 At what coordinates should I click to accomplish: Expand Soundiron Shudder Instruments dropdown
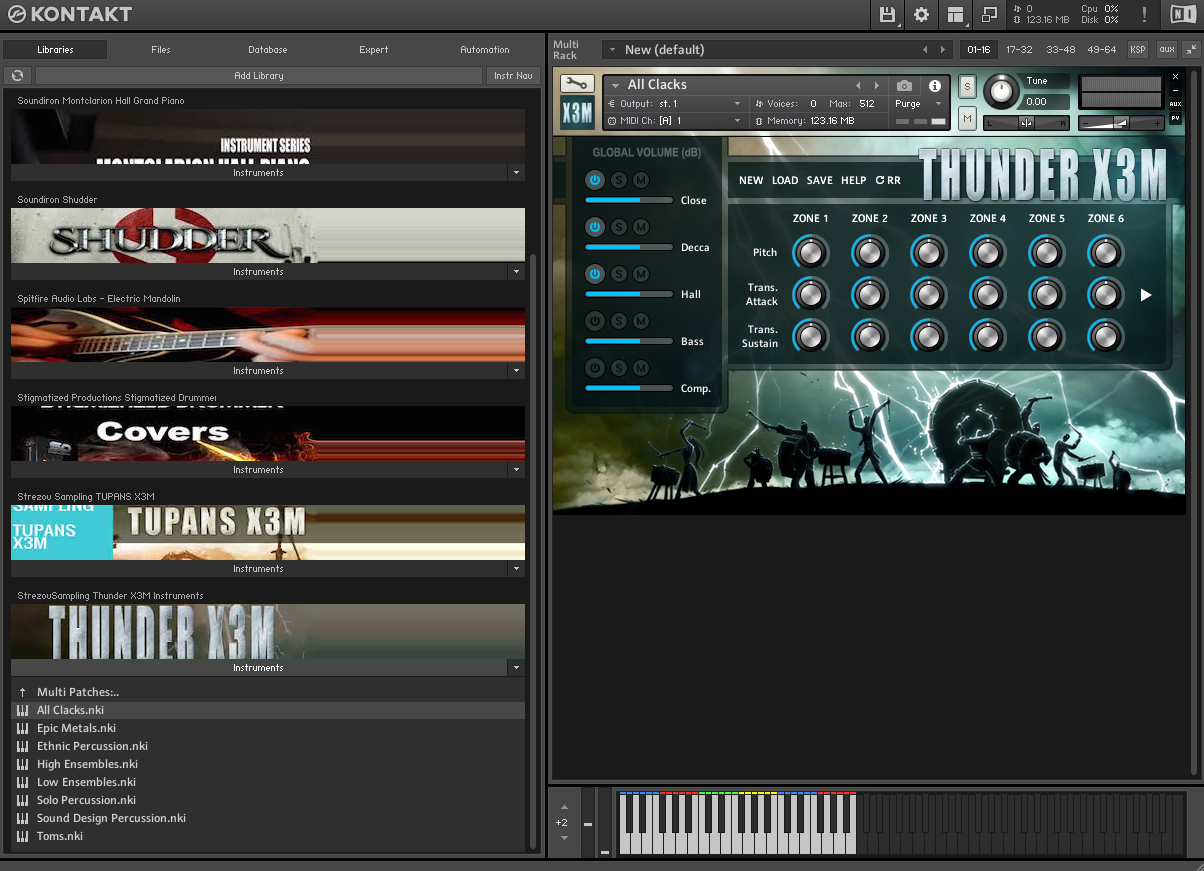pyautogui.click(x=516, y=272)
